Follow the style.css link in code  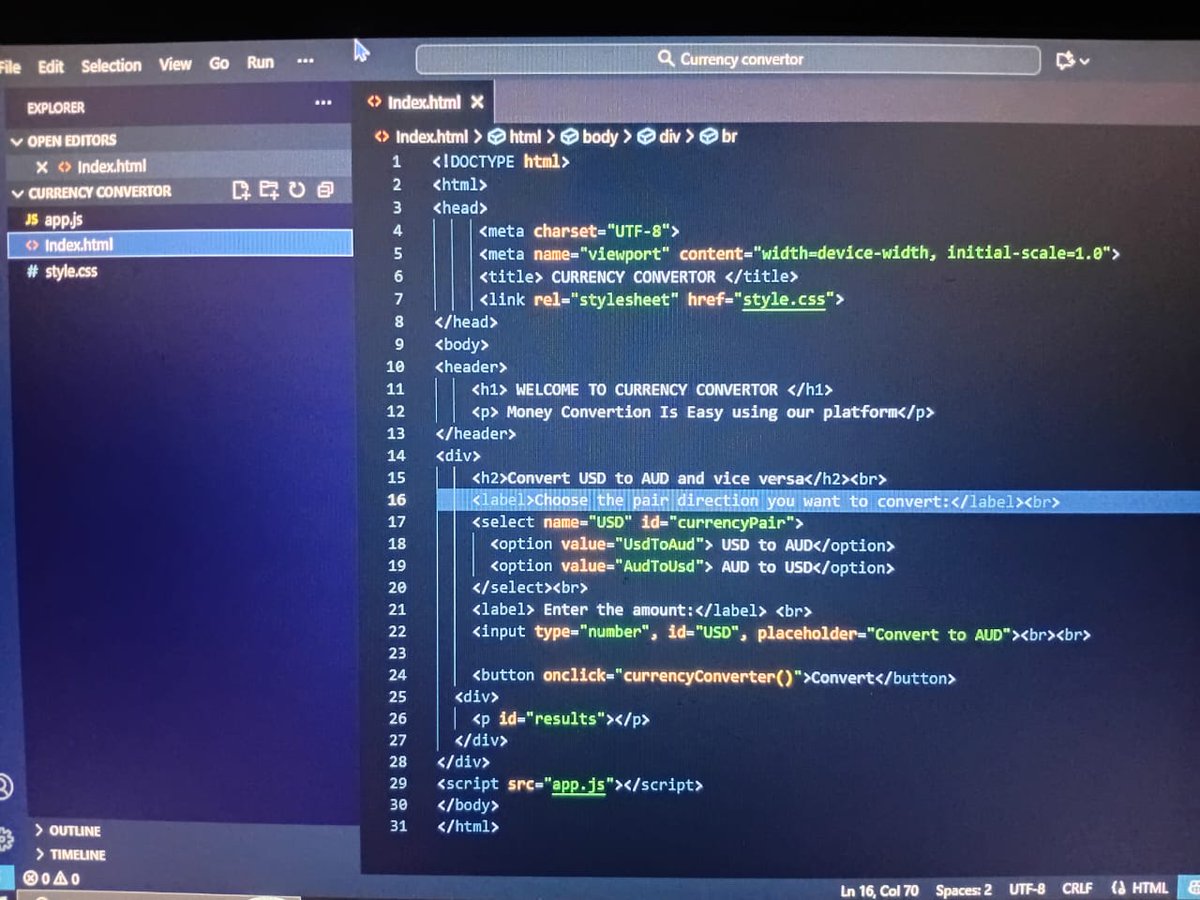point(784,299)
